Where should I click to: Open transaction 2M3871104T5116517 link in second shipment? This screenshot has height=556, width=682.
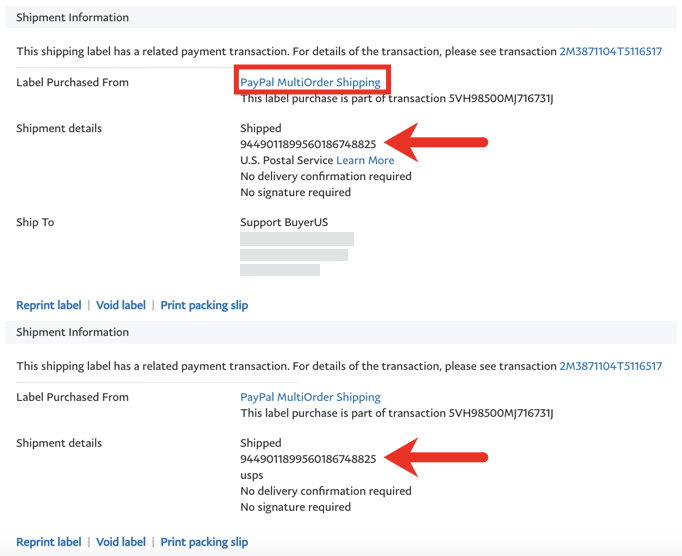click(x=610, y=366)
